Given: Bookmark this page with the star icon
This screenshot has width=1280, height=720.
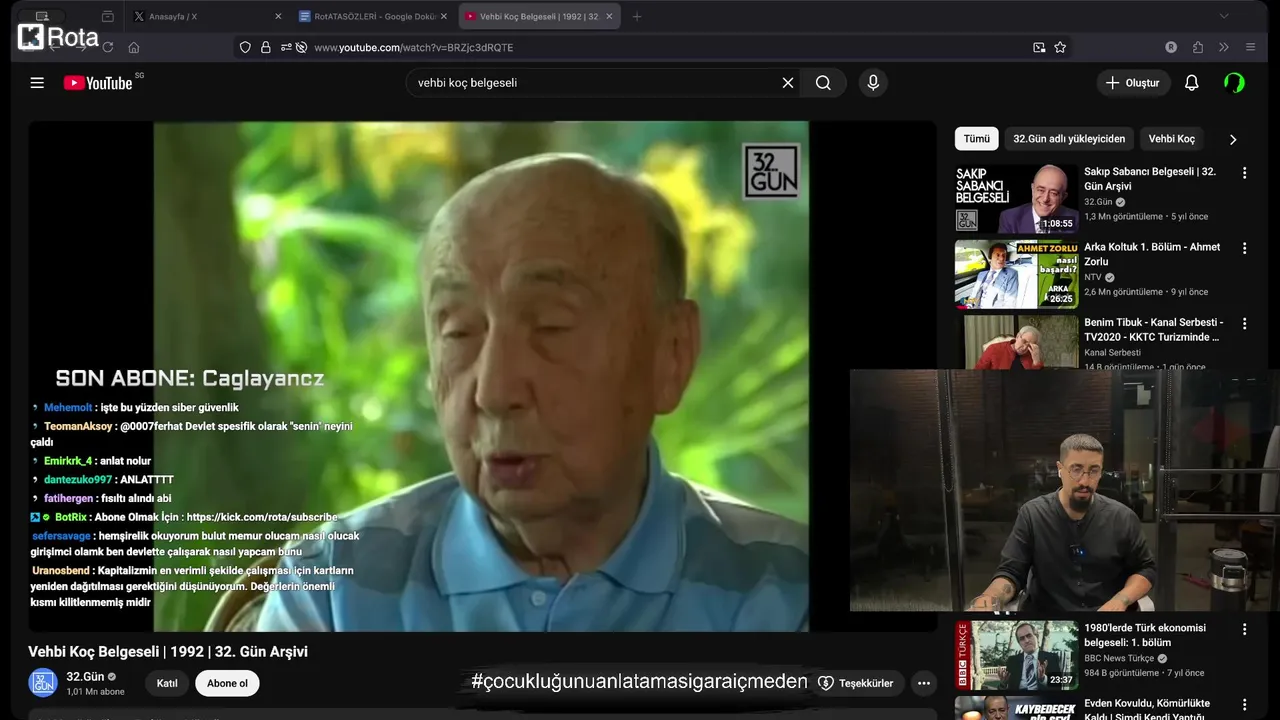Looking at the screenshot, I should coord(1060,47).
